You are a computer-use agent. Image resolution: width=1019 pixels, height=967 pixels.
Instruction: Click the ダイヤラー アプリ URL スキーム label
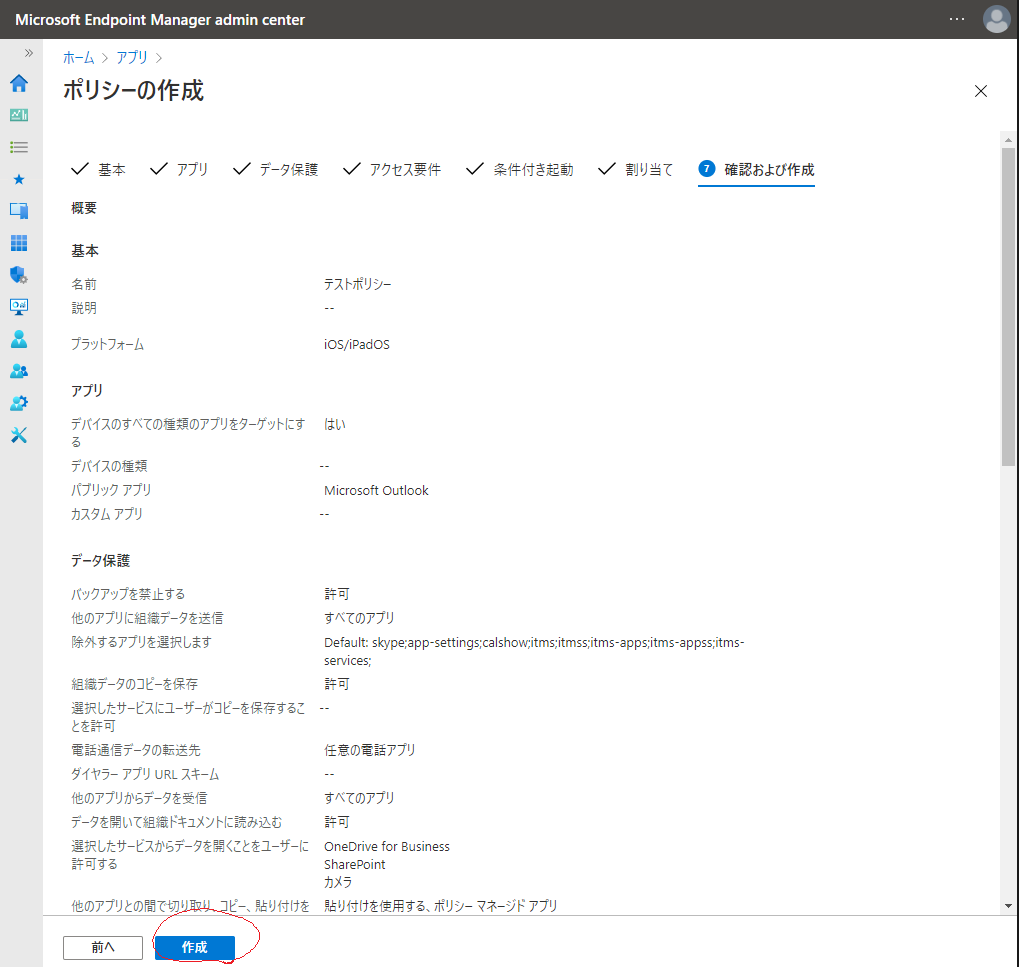pyautogui.click(x=145, y=774)
